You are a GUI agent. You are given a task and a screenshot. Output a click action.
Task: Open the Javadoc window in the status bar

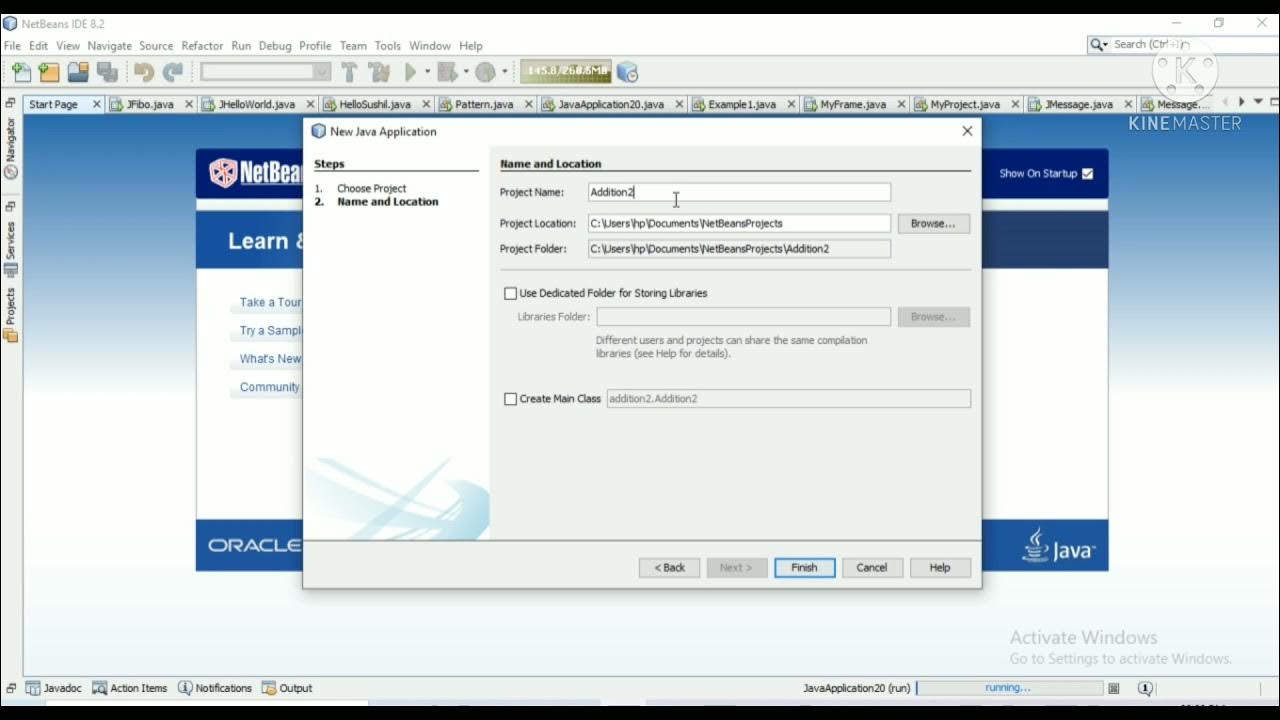tap(54, 688)
